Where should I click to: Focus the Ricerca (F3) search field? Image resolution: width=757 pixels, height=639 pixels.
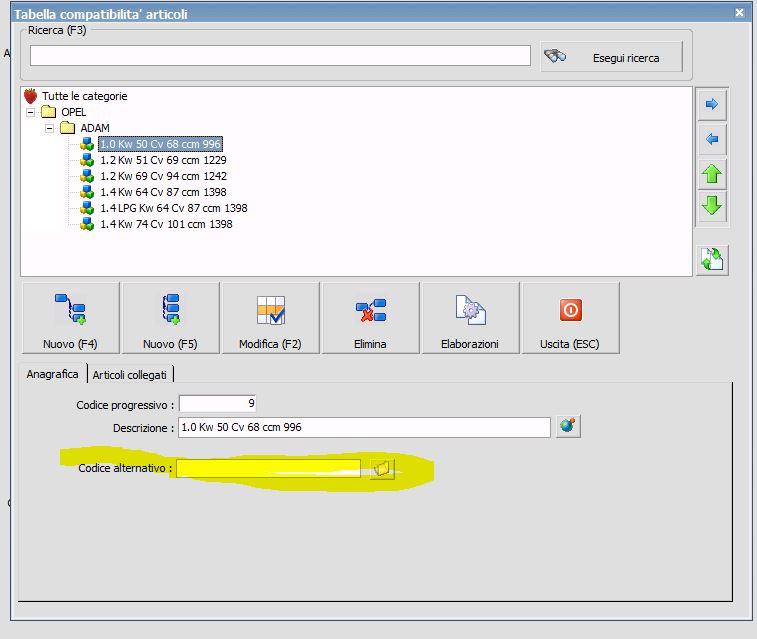280,56
